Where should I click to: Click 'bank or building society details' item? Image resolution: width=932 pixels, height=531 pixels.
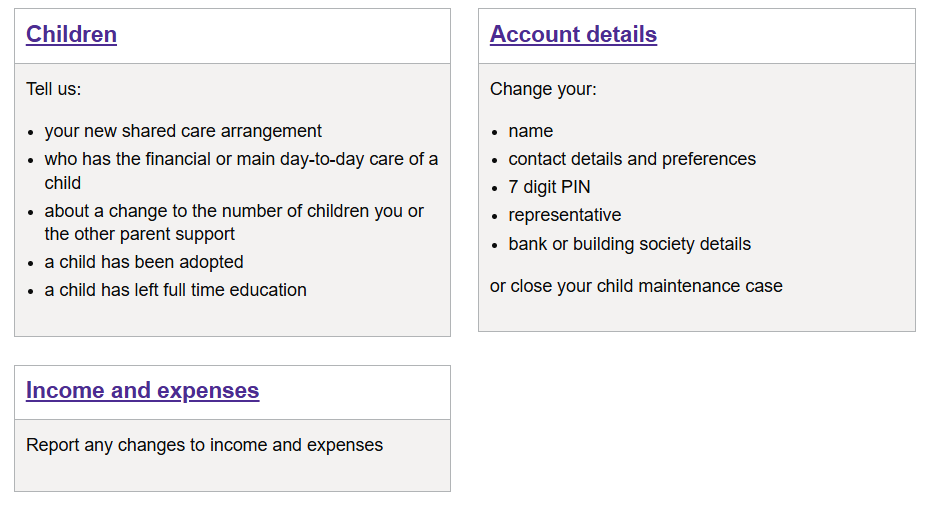point(629,244)
